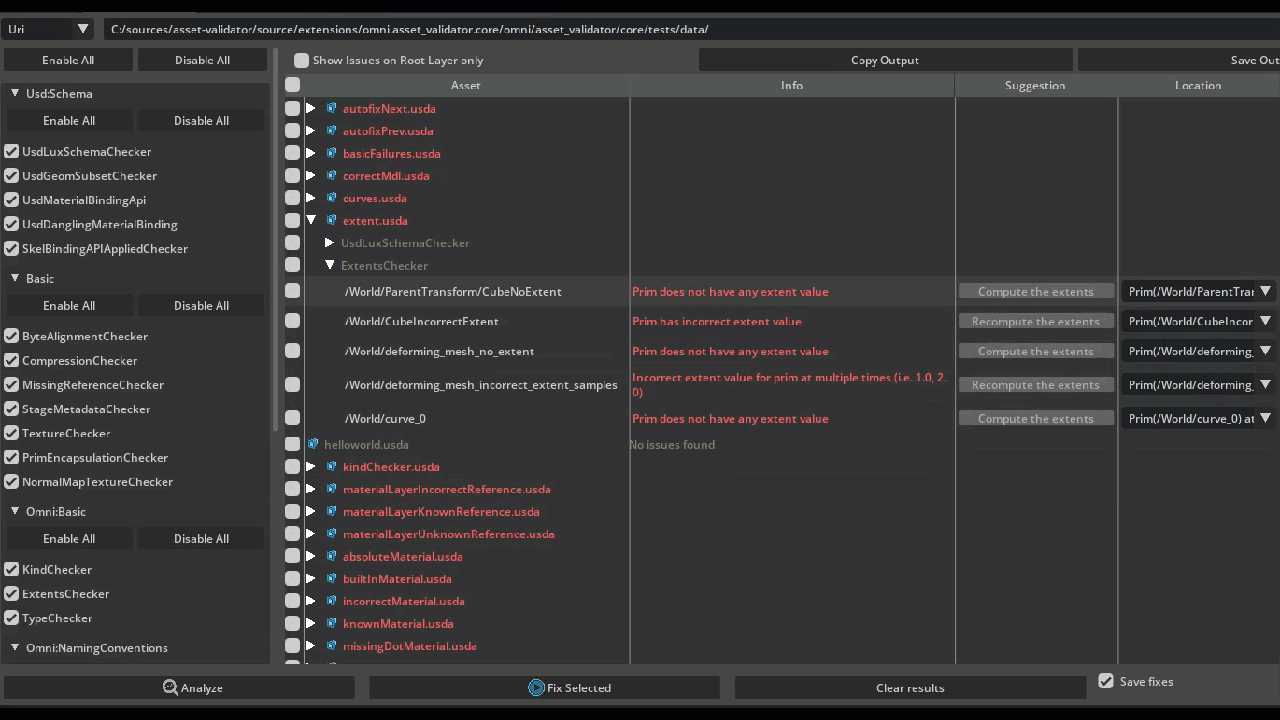Click the play icon on Fix Selected
The height and width of the screenshot is (720, 1280).
537,688
